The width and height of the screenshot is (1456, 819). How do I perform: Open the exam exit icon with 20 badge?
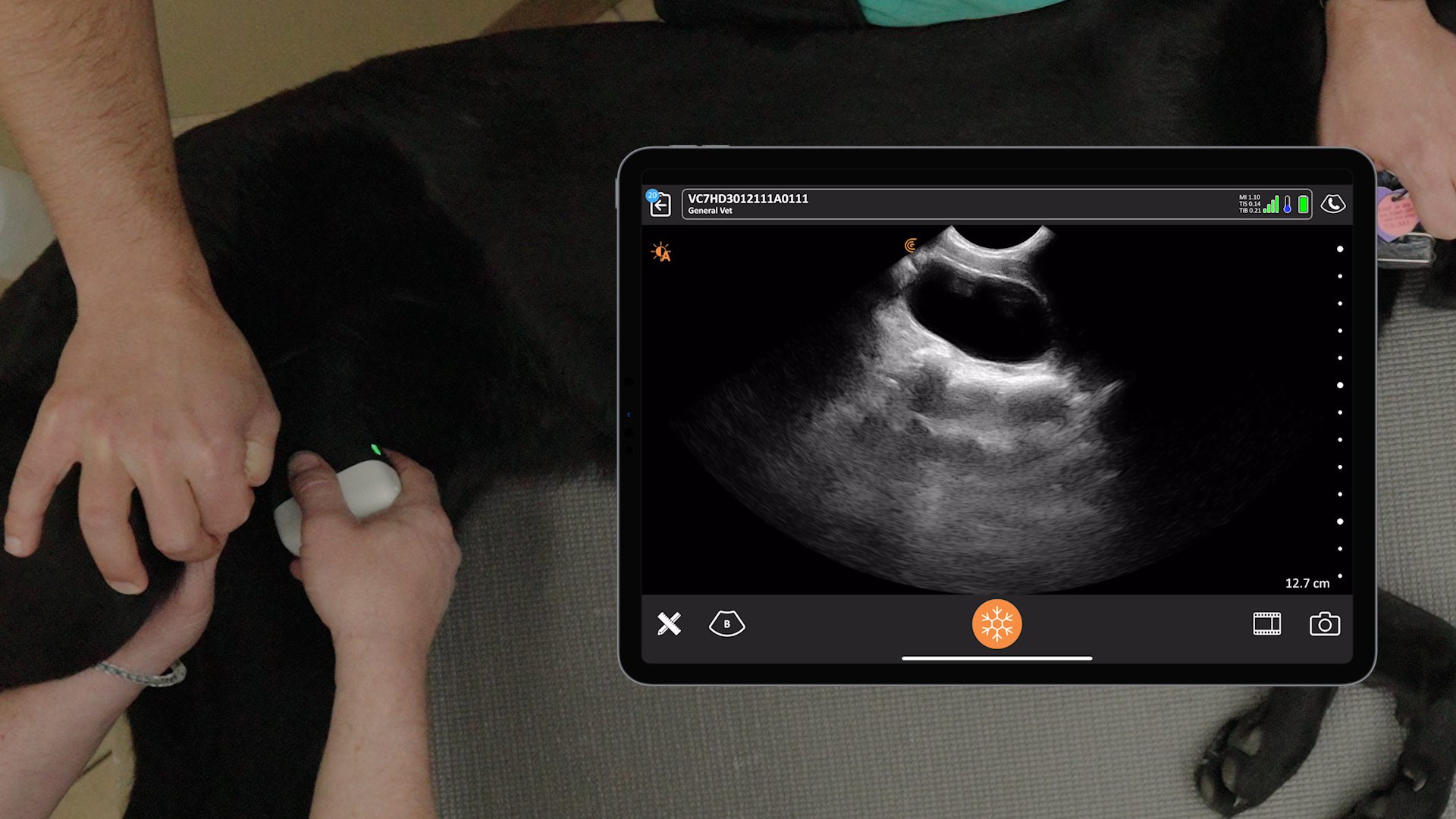(x=660, y=204)
